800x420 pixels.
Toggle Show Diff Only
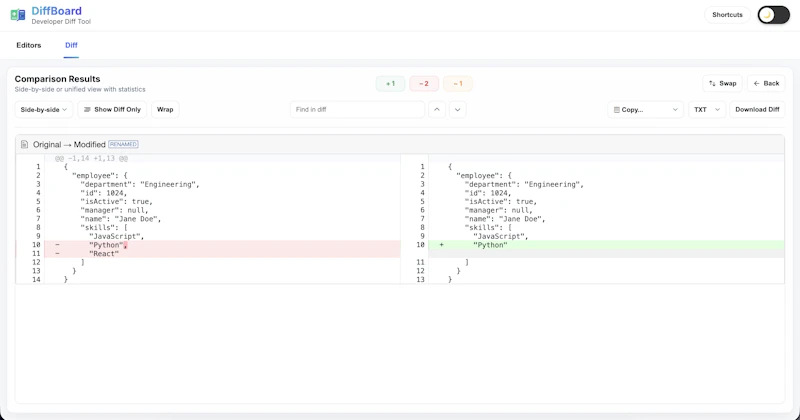click(112, 110)
